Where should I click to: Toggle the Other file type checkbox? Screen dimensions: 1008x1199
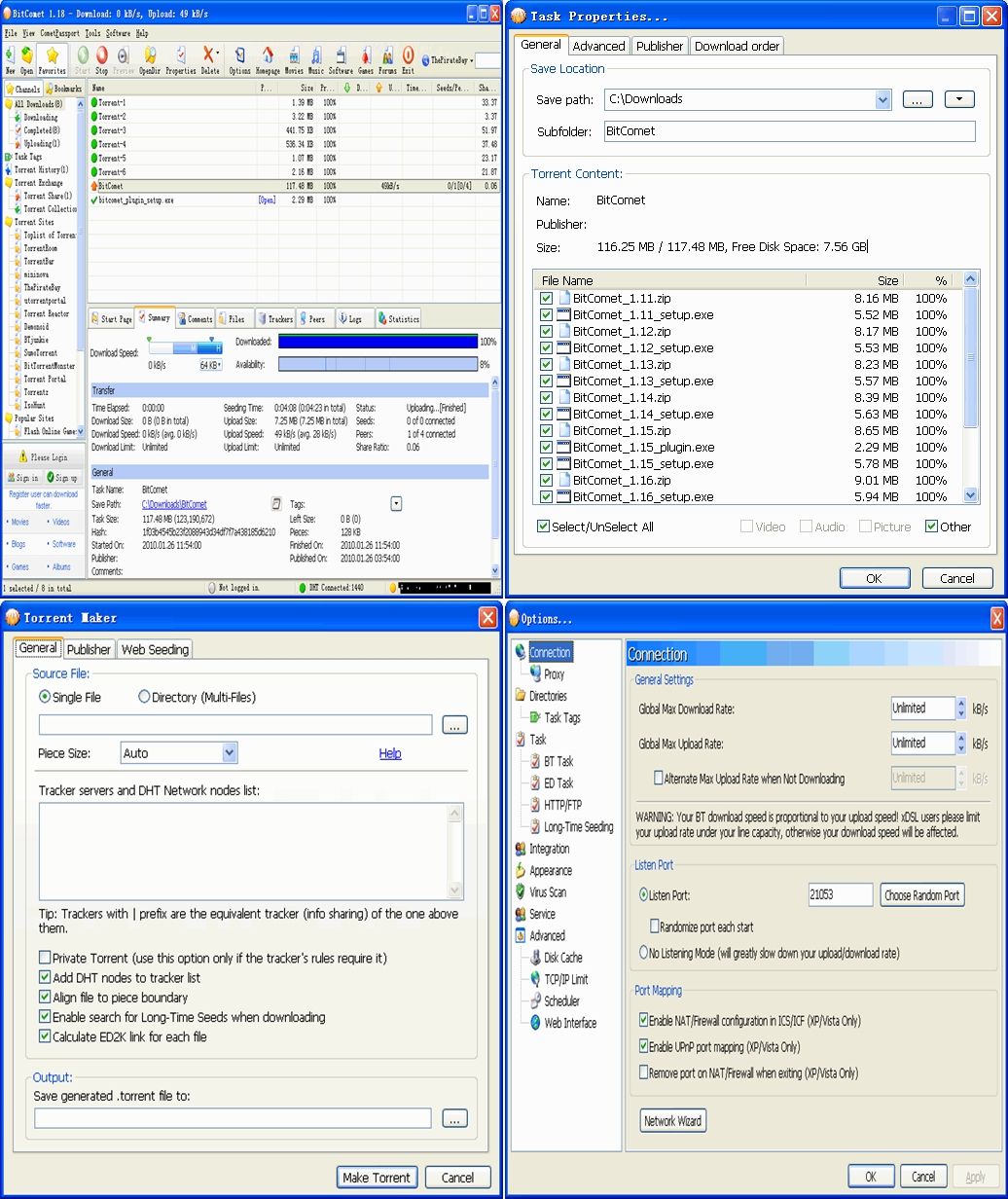[931, 527]
